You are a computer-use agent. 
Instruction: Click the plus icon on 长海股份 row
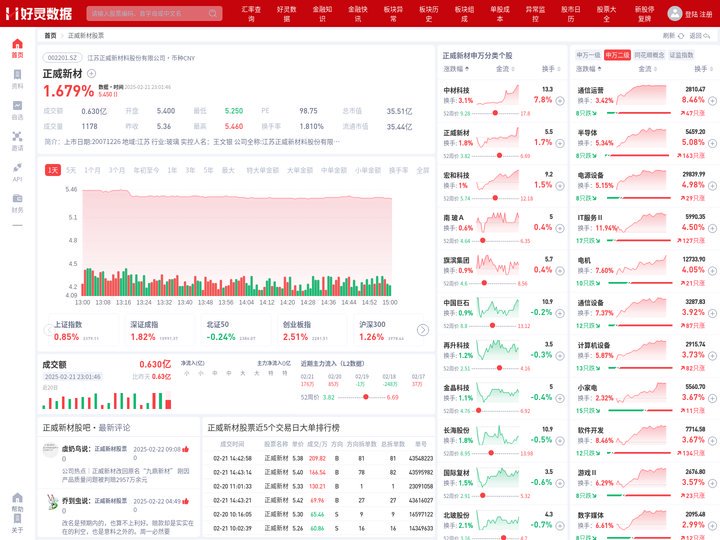(560, 441)
